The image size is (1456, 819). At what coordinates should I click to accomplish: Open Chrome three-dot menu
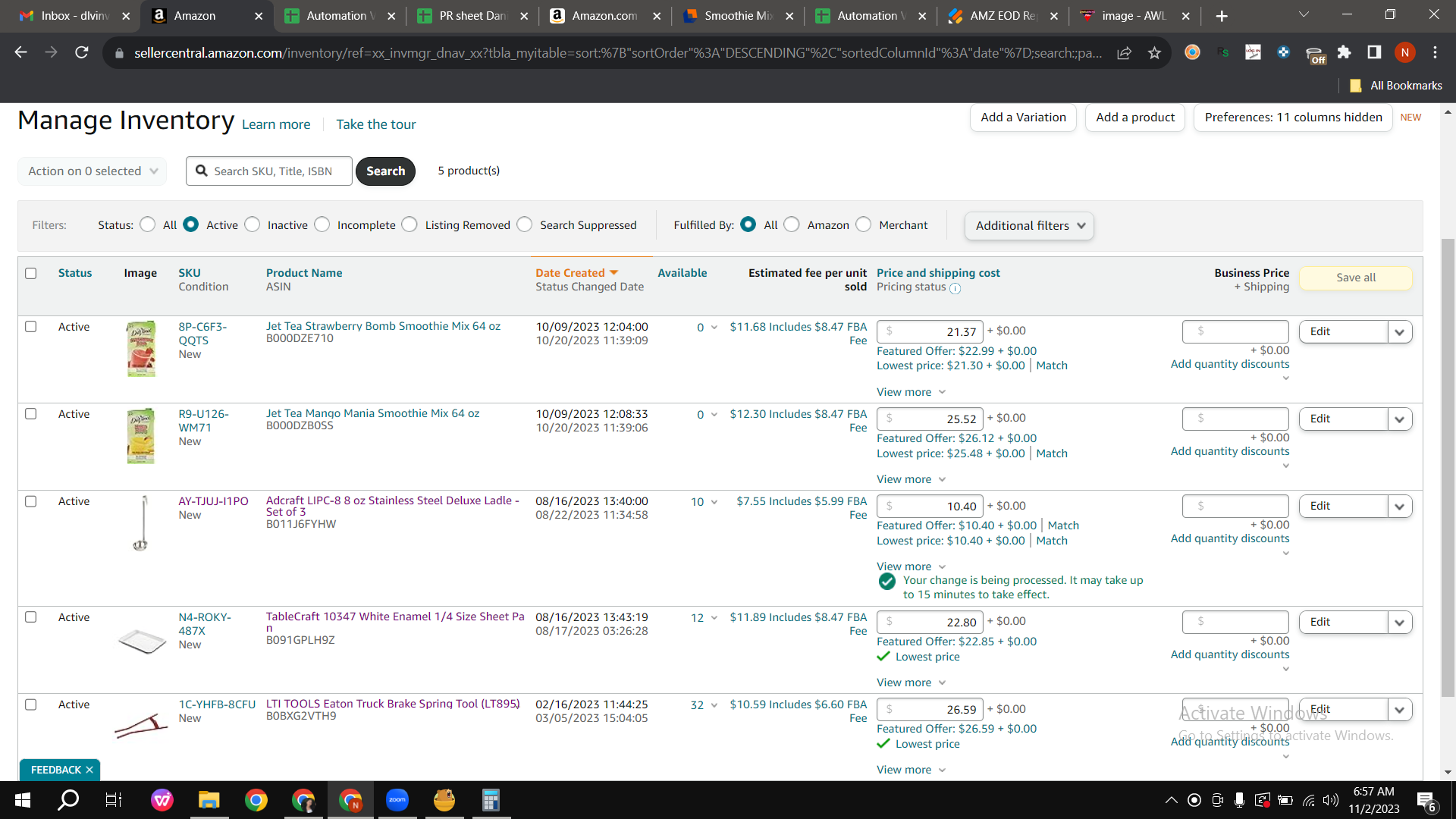[x=1435, y=52]
